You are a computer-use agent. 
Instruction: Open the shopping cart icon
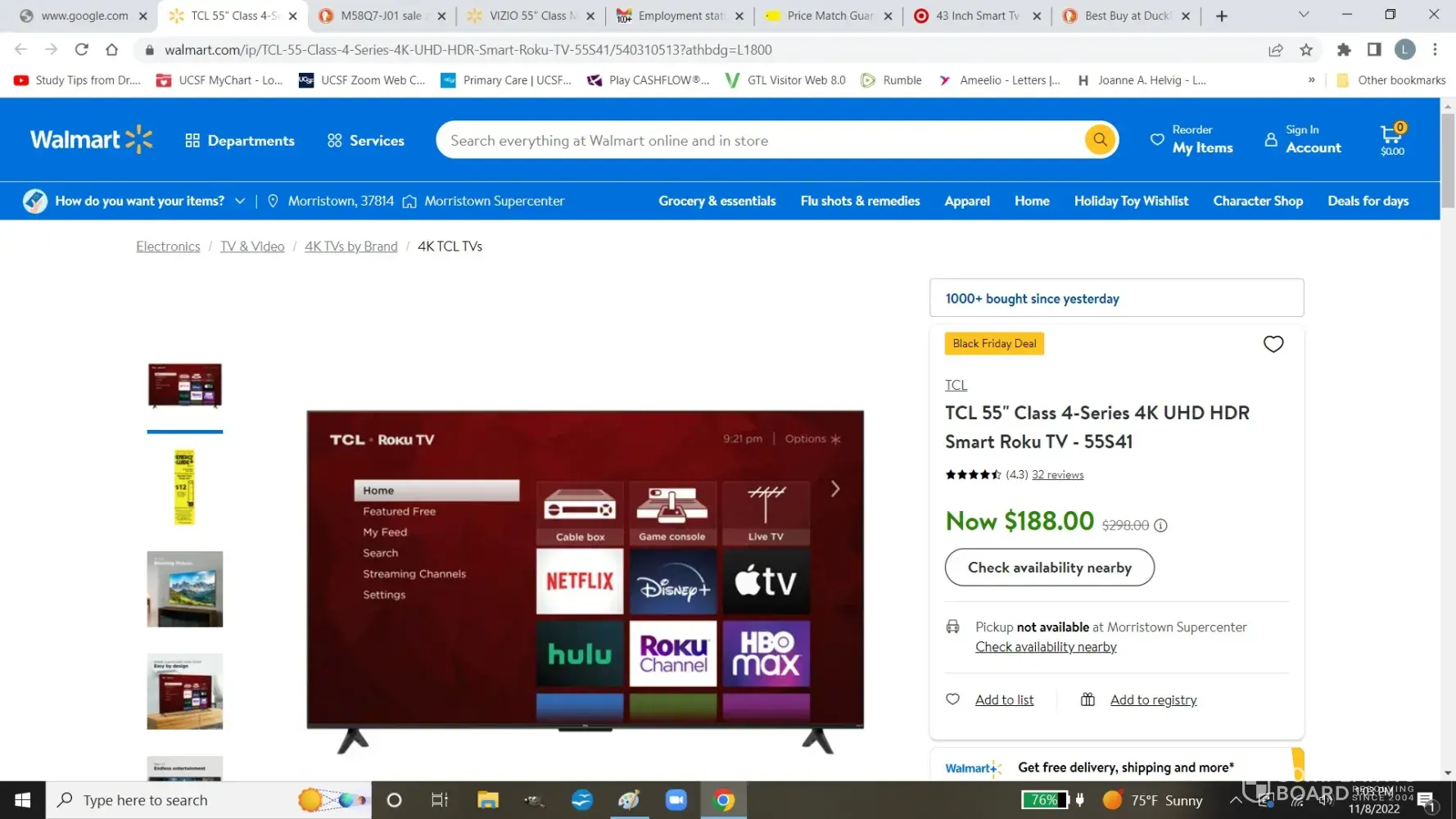click(1391, 139)
